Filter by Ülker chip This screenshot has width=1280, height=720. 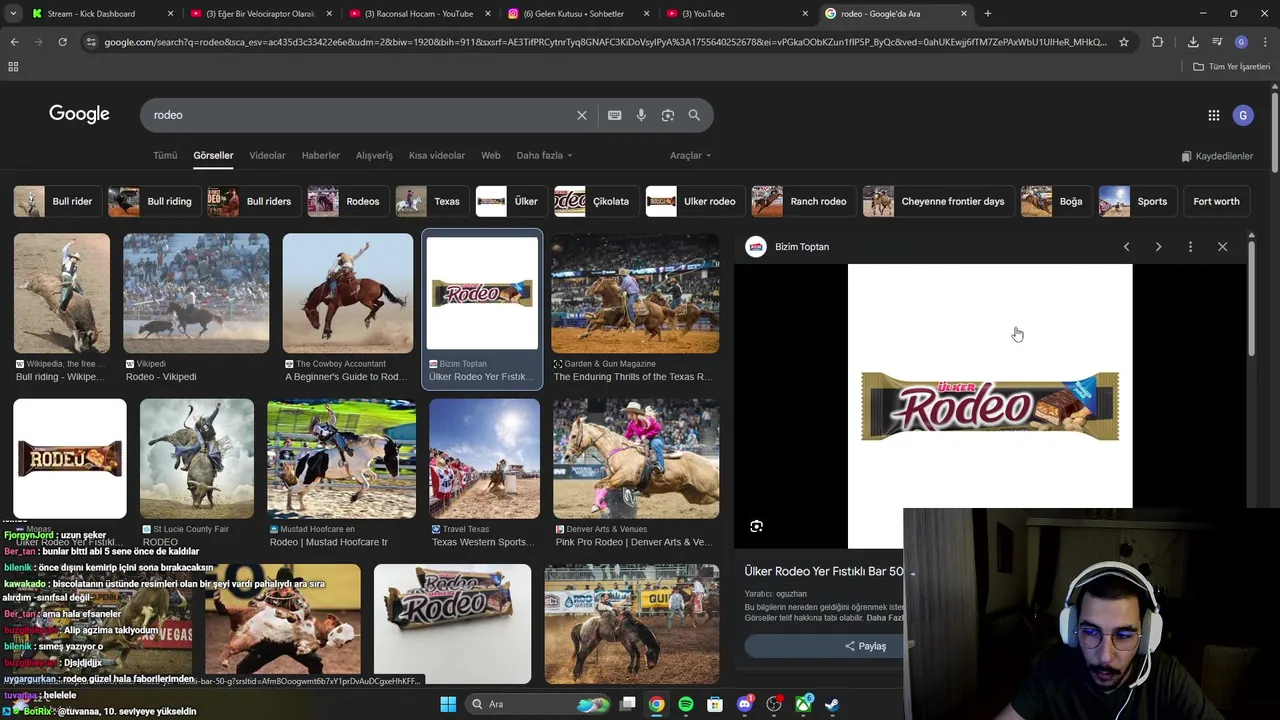510,201
